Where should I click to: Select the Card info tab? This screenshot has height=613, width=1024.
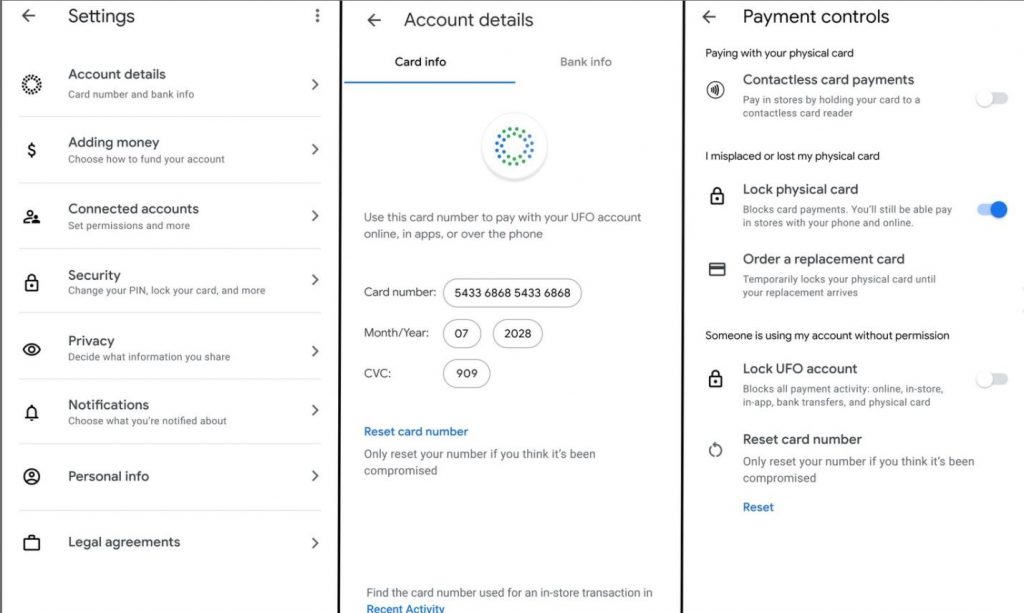click(x=420, y=62)
